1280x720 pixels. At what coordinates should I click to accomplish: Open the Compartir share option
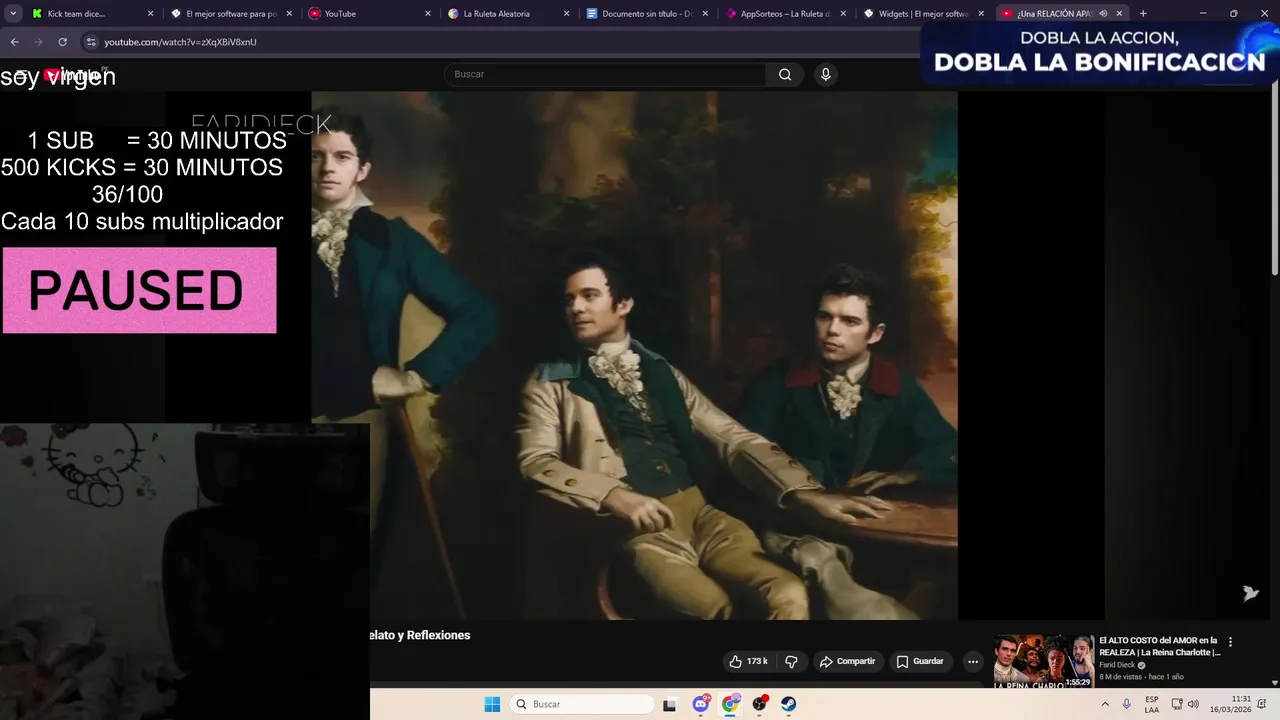[x=847, y=661]
